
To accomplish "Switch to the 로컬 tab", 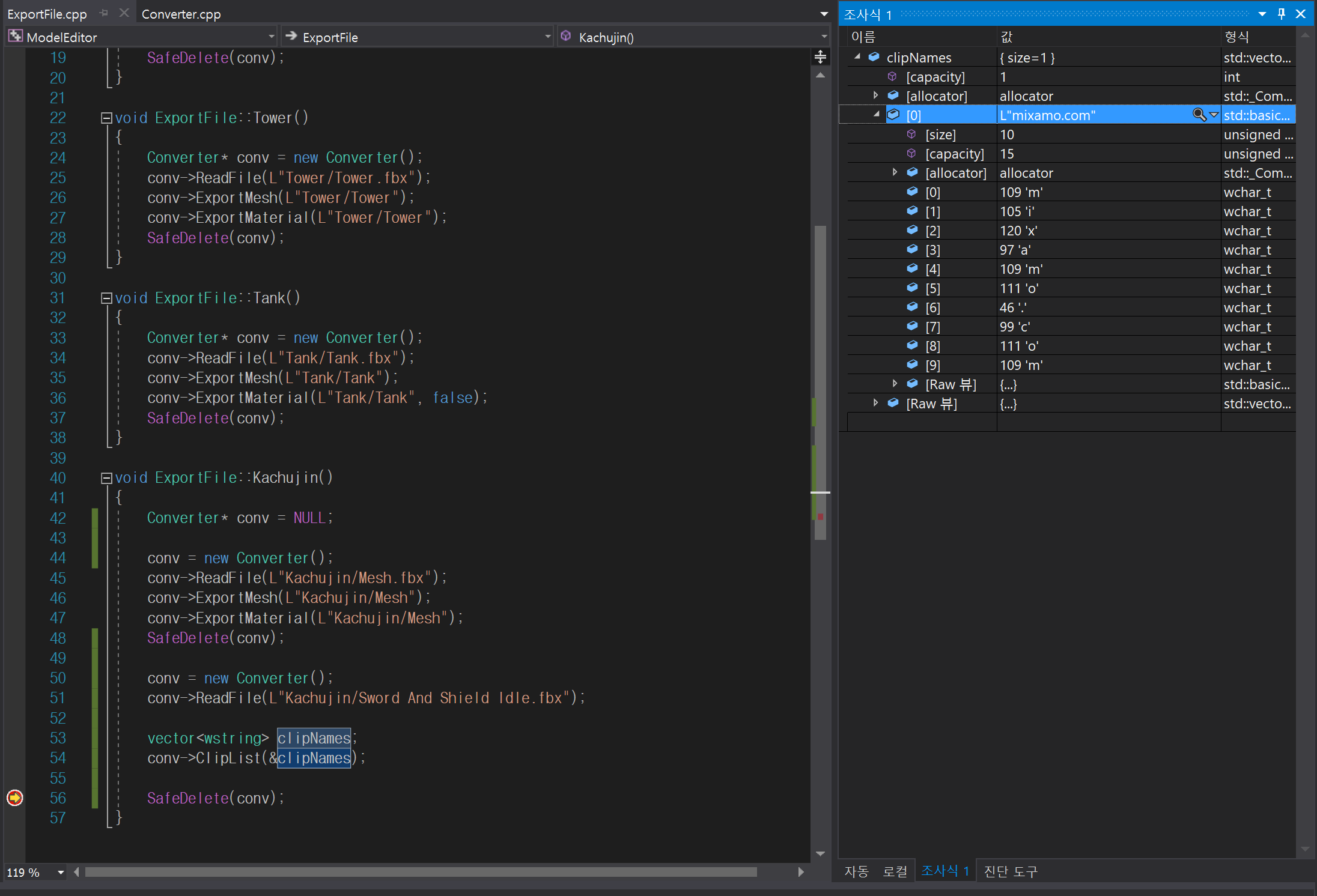I will (895, 871).
